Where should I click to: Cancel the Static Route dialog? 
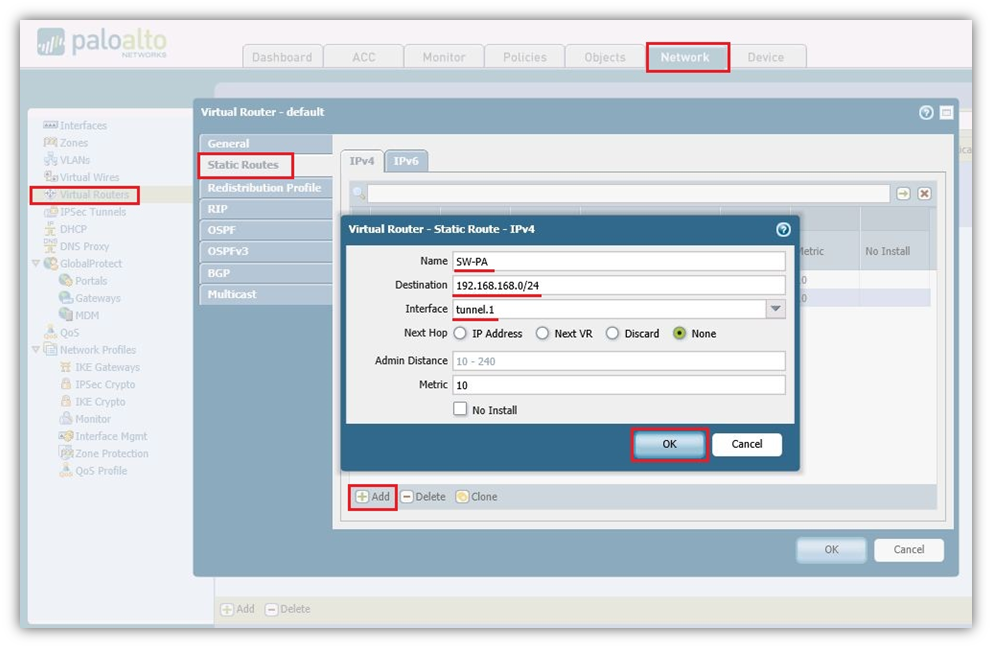coord(746,444)
